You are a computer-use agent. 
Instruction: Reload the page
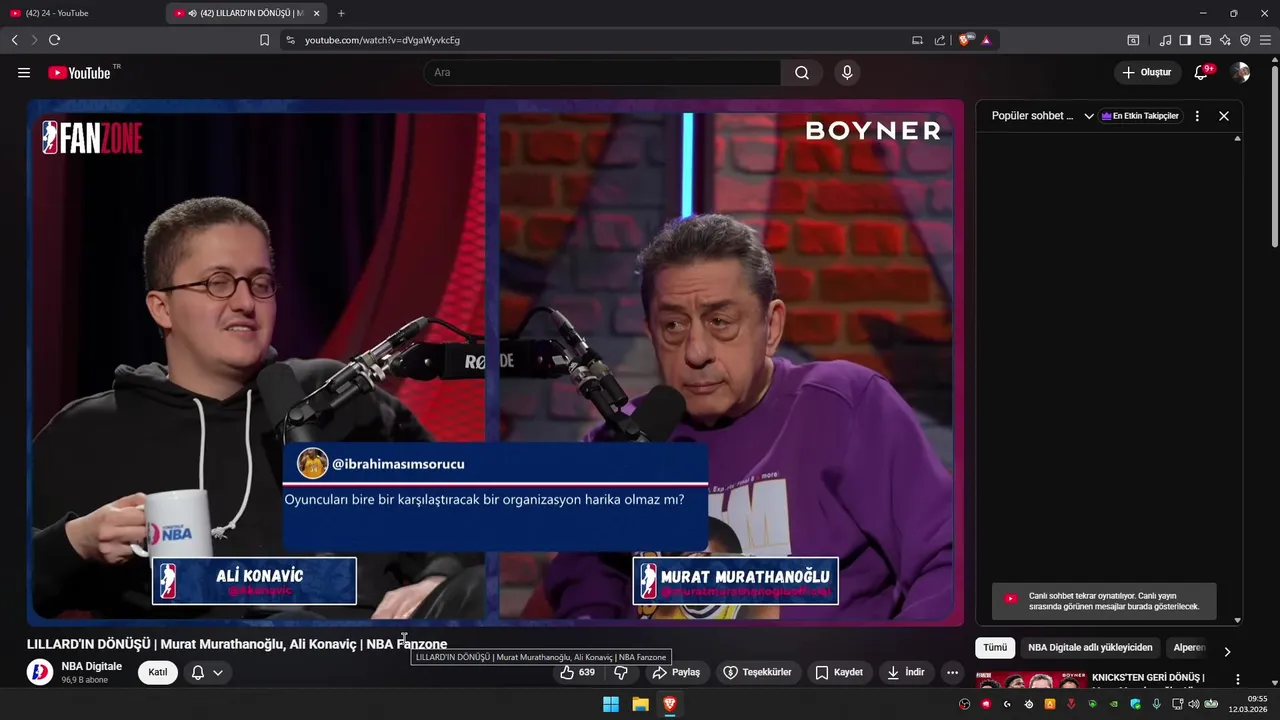point(54,40)
